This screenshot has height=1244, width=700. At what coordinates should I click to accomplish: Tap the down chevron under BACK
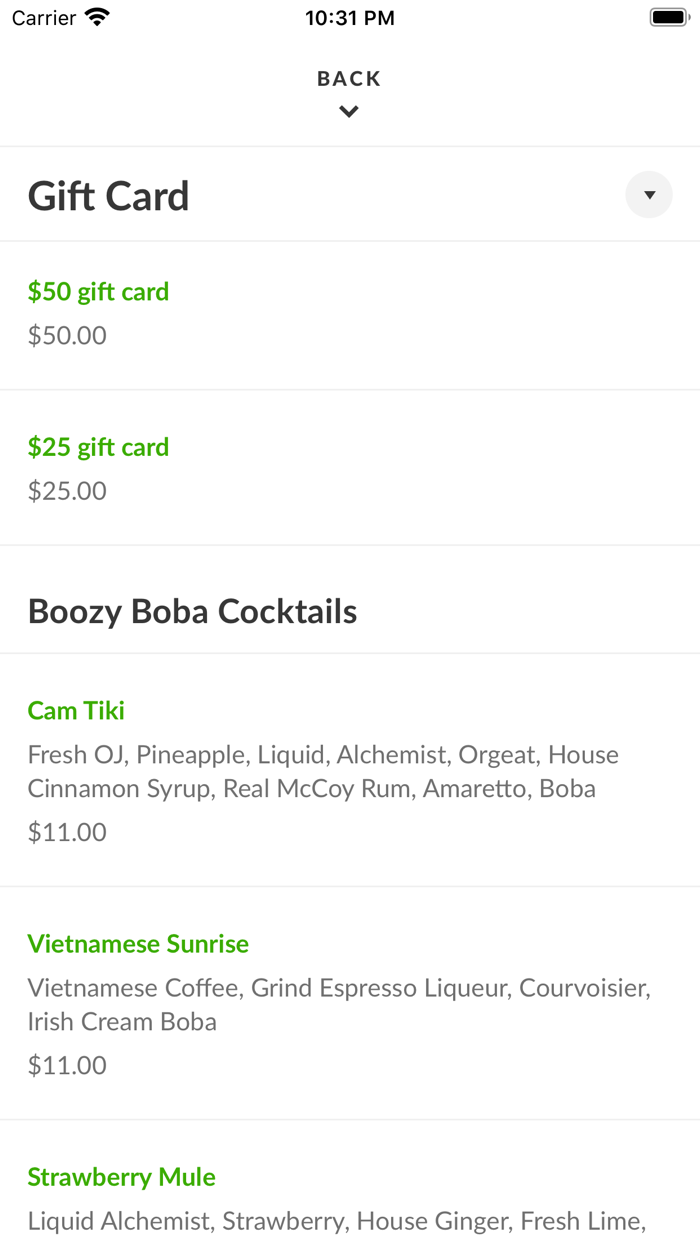click(x=349, y=112)
